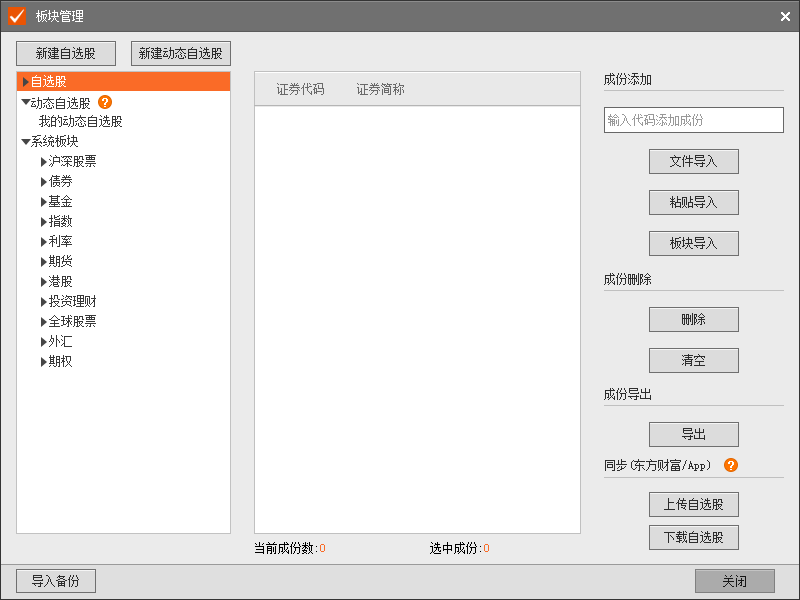Click the help icon next to 同步(东方财富/App)
The width and height of the screenshot is (800, 600).
731,465
